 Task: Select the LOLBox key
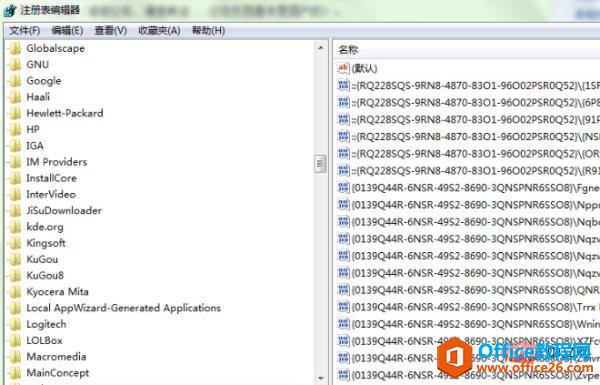(44, 341)
